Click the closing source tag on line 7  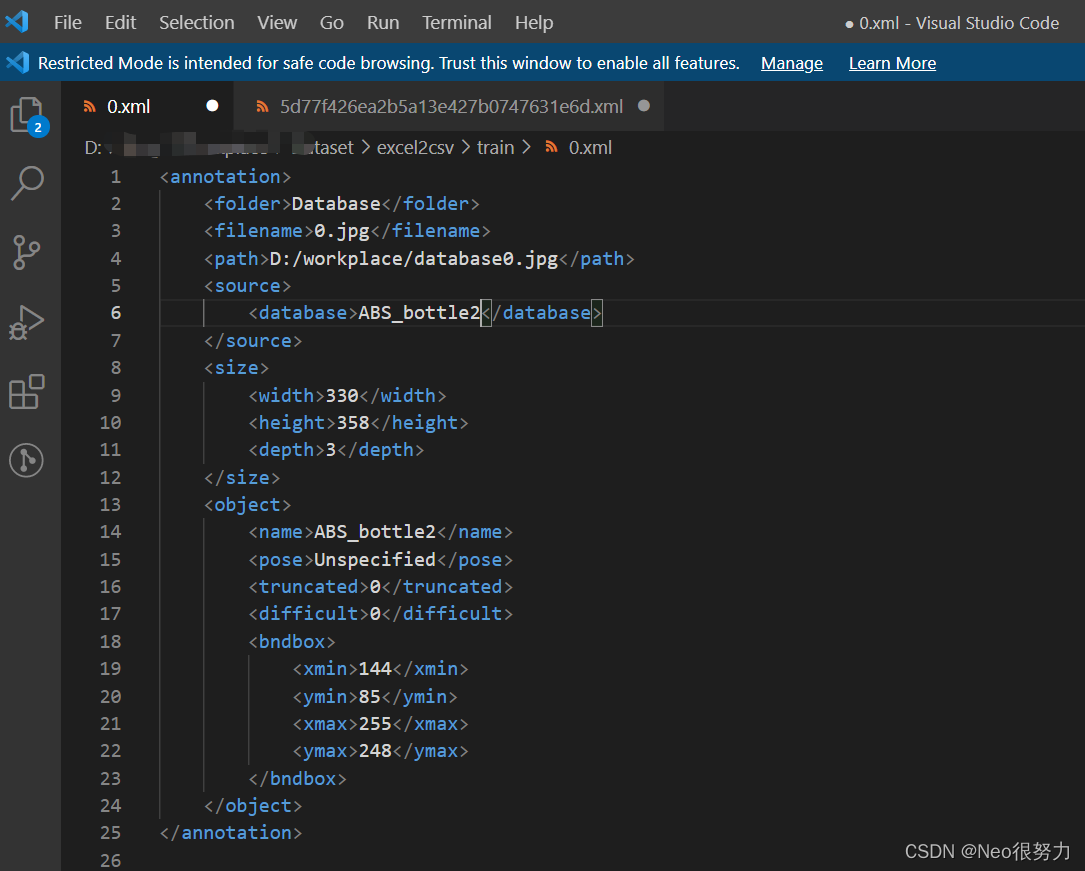[x=253, y=341]
